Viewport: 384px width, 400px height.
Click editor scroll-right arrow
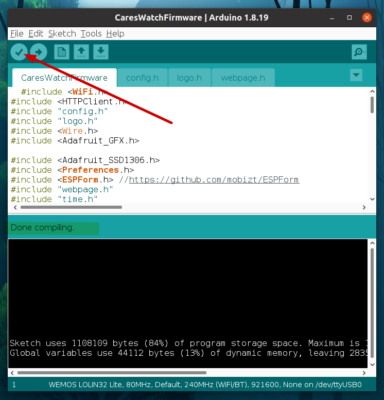tap(364, 207)
